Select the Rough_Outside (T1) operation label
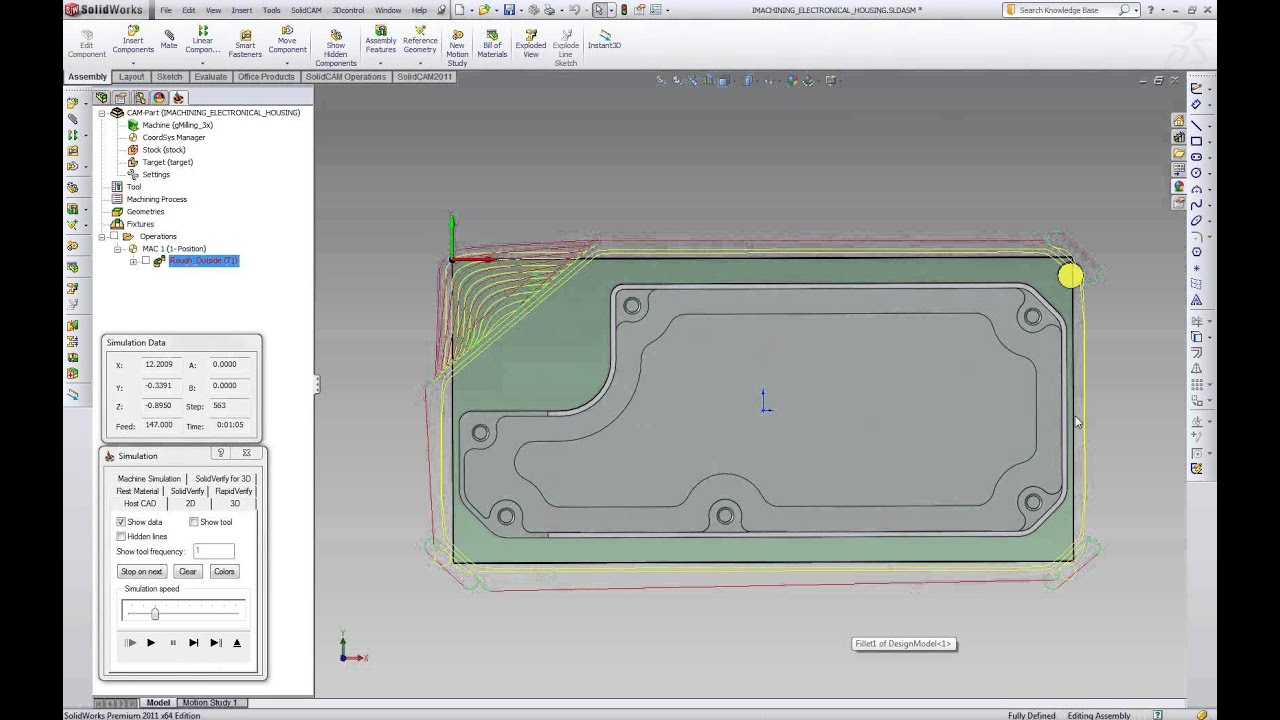 coord(204,261)
